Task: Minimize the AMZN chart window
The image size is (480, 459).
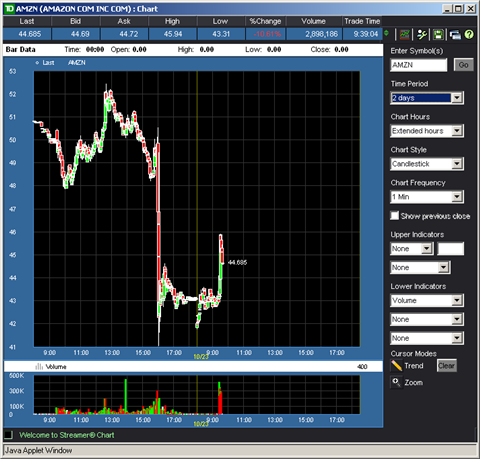Action: [x=448, y=9]
